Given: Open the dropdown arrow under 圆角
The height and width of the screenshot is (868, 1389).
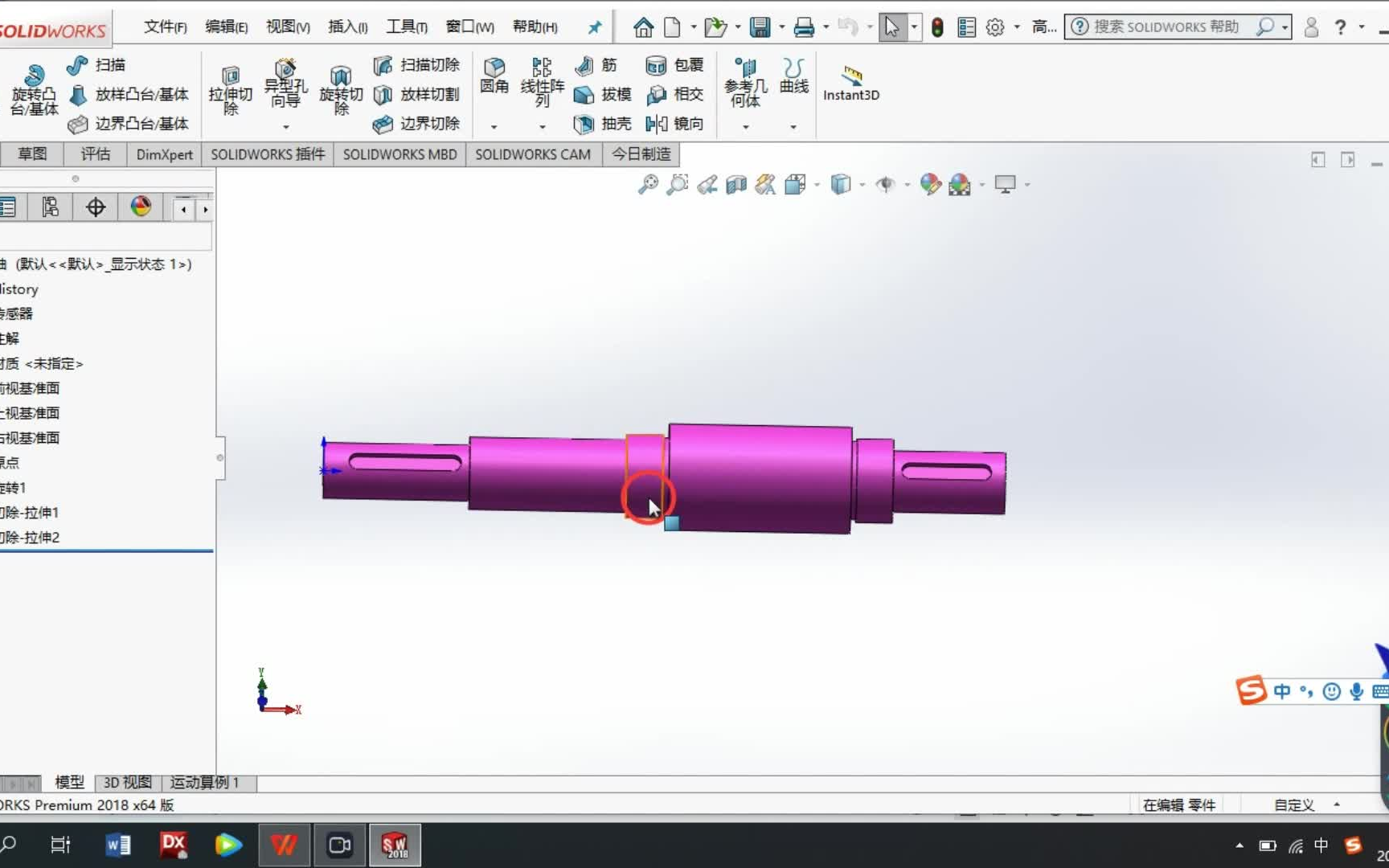Looking at the screenshot, I should 494,126.
